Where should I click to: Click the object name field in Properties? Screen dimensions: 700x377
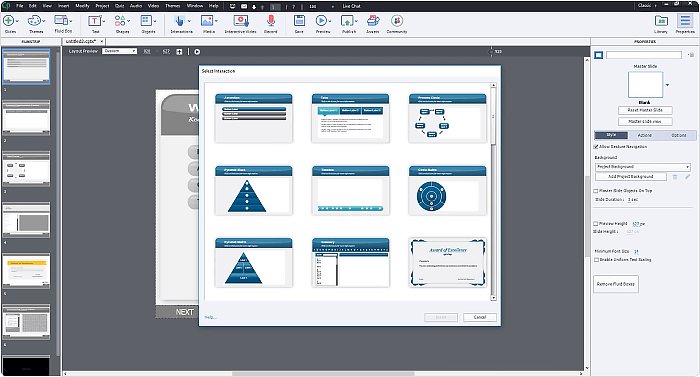(x=644, y=55)
